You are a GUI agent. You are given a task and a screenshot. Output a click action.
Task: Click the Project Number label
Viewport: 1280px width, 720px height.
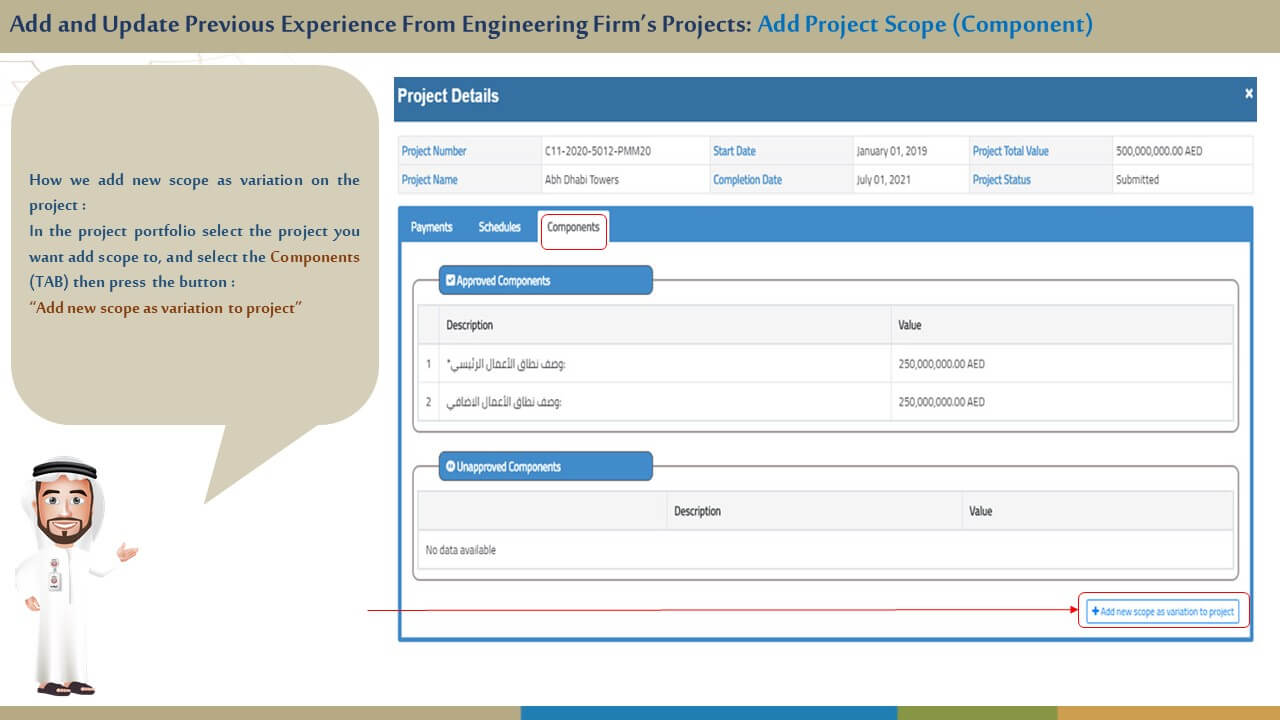[434, 151]
